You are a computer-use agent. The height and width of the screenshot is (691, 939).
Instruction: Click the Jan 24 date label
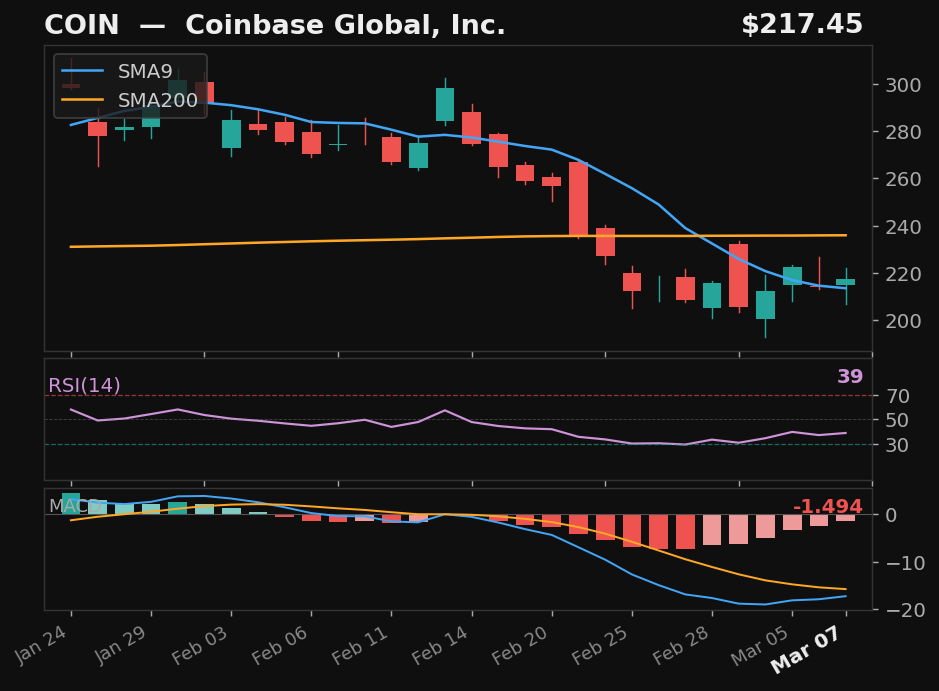tap(41, 645)
